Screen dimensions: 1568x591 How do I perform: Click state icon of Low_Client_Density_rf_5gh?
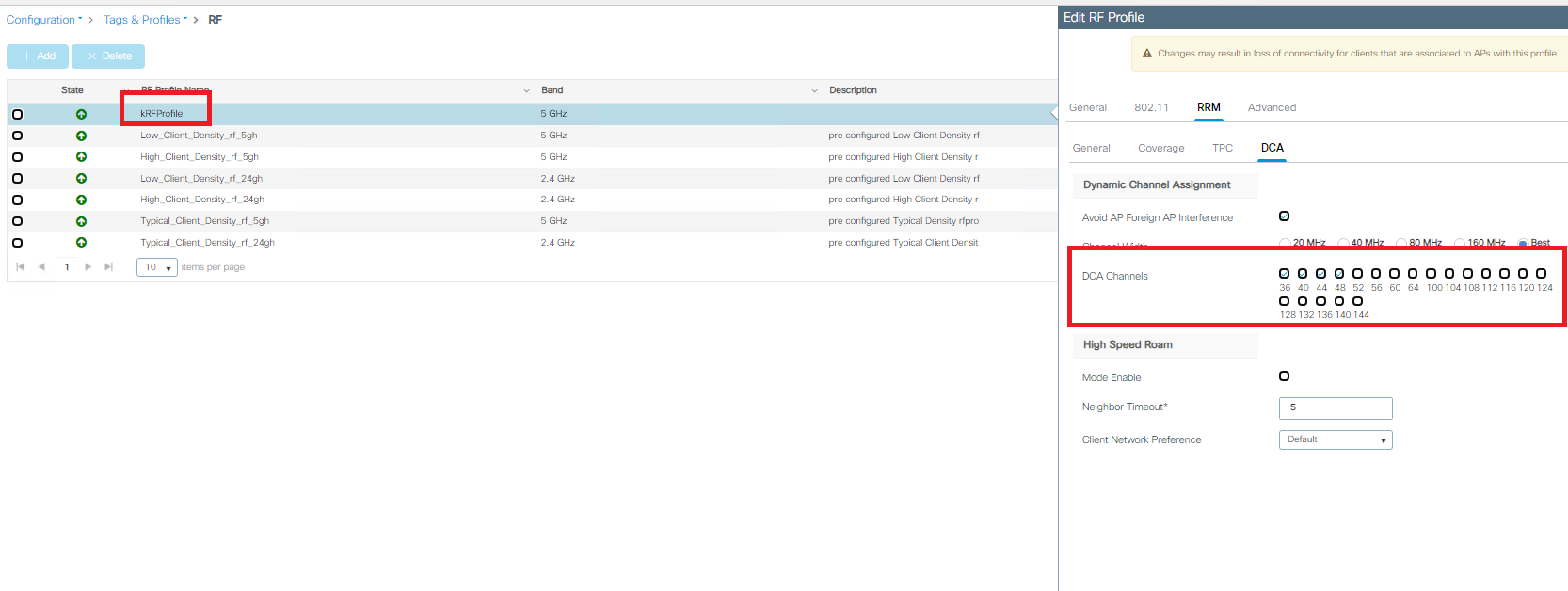pyautogui.click(x=81, y=136)
